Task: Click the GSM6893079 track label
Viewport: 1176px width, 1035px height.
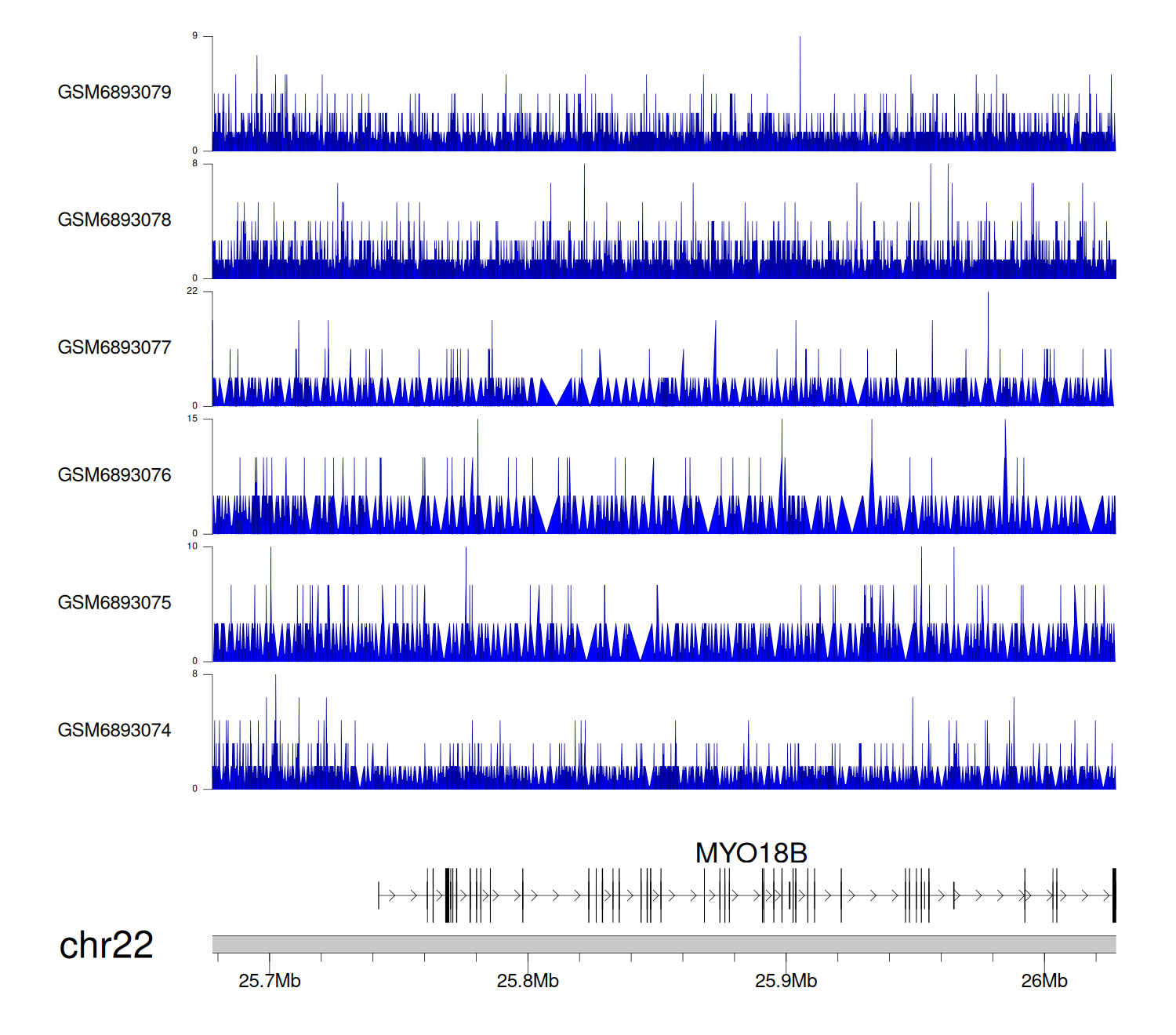Action: [114, 93]
